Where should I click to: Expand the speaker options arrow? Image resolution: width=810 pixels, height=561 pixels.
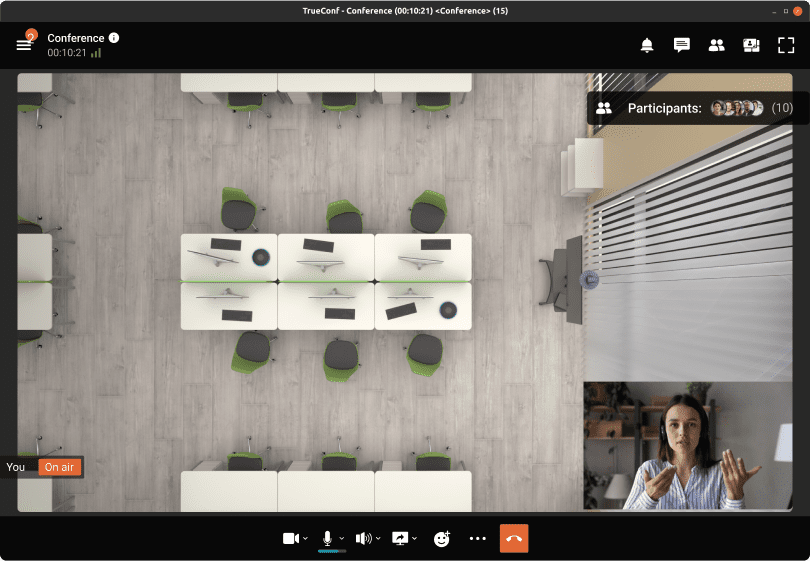(378, 539)
